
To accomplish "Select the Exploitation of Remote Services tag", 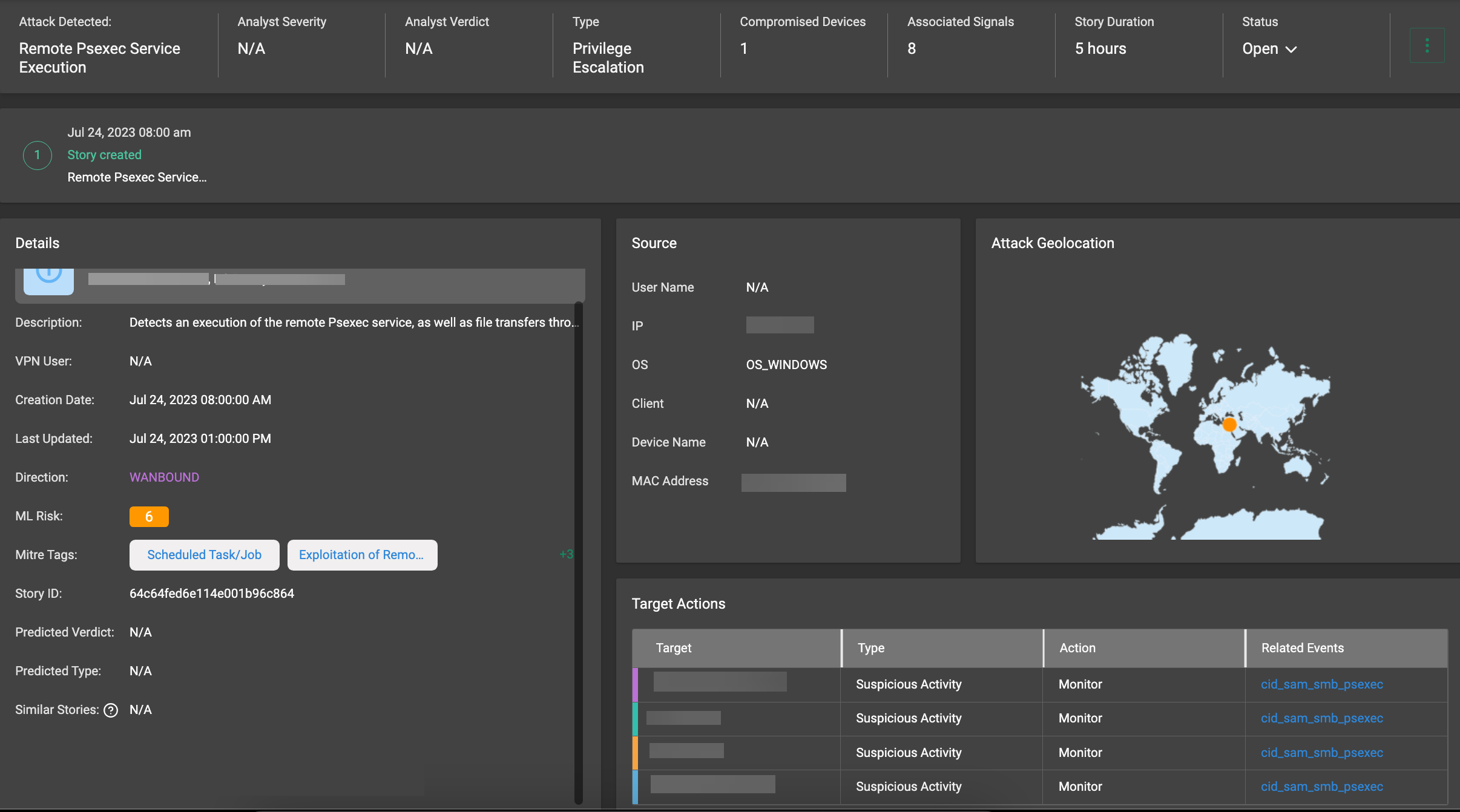I will click(361, 554).
